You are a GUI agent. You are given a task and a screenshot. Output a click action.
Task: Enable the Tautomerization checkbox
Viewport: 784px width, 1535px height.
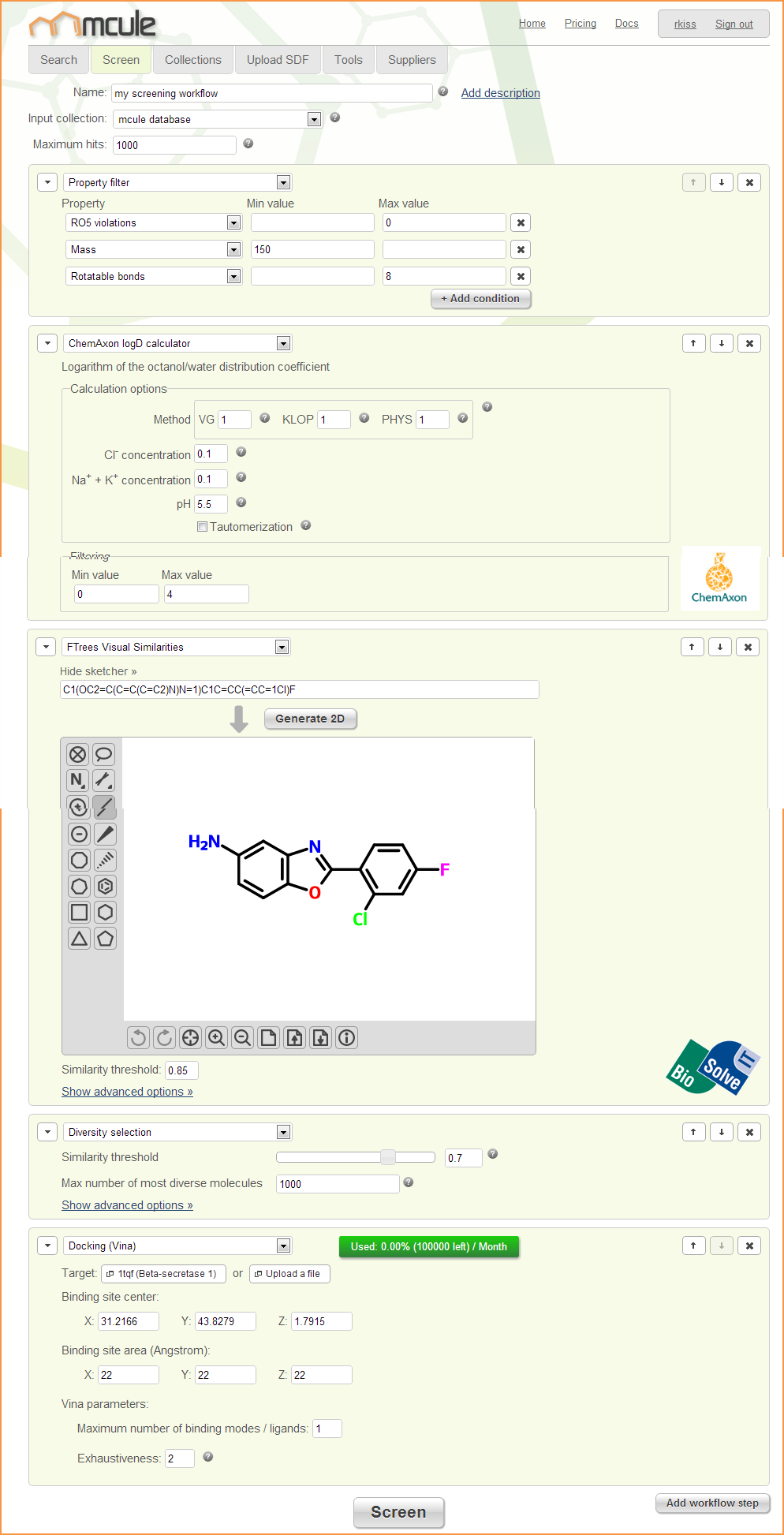click(203, 527)
